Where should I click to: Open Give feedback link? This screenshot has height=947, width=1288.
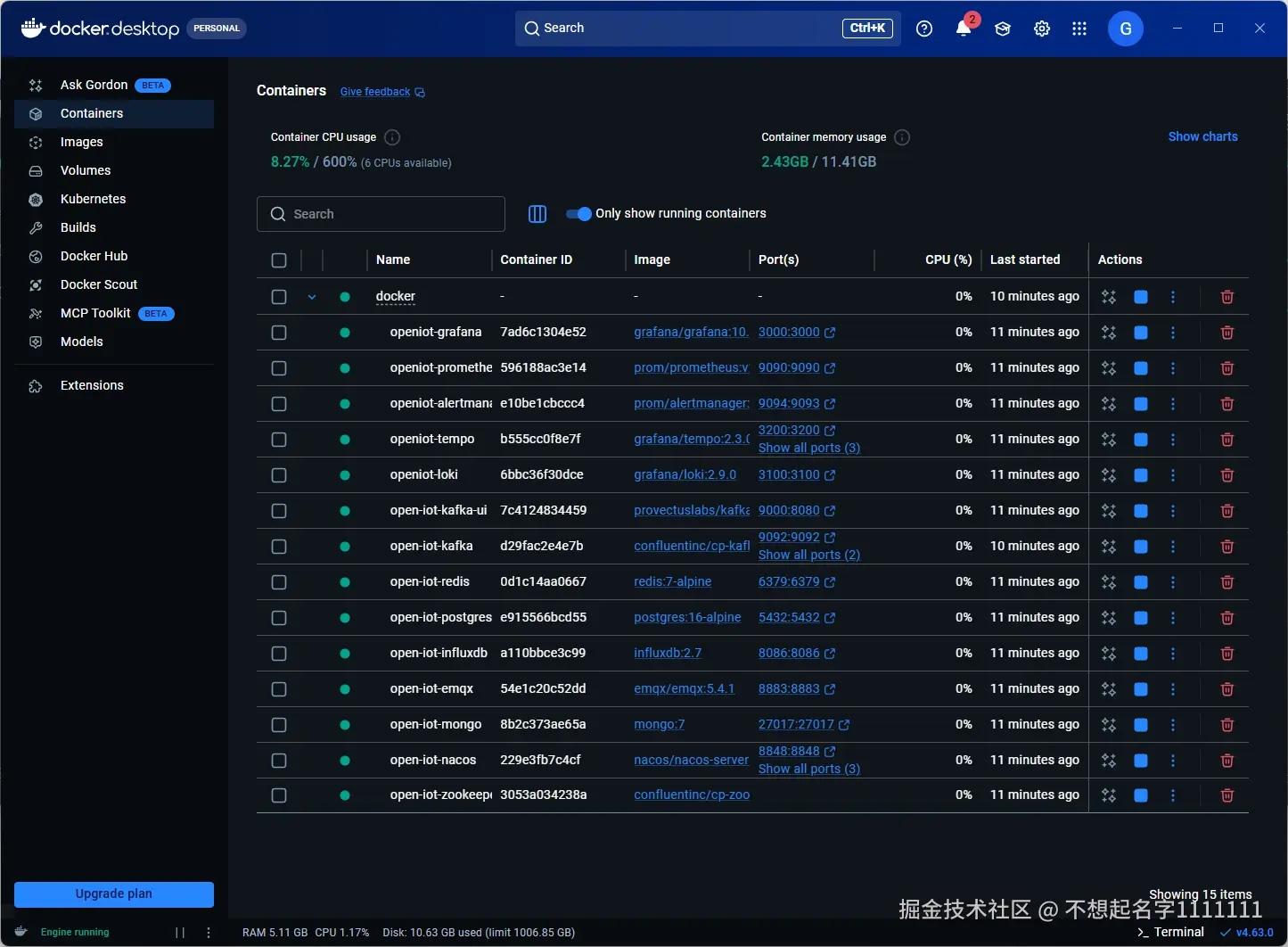click(382, 92)
